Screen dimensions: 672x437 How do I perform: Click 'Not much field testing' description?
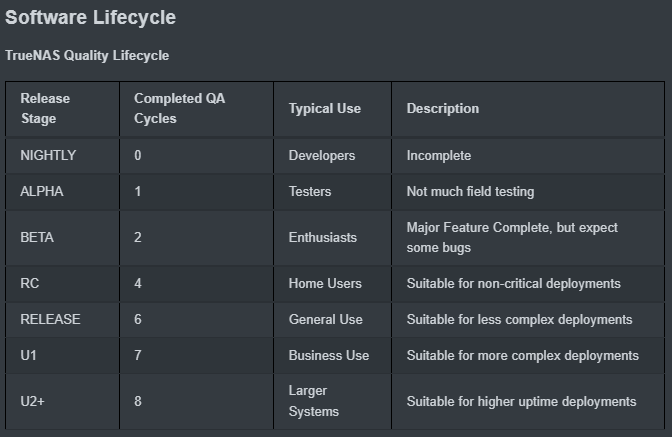pyautogui.click(x=470, y=192)
